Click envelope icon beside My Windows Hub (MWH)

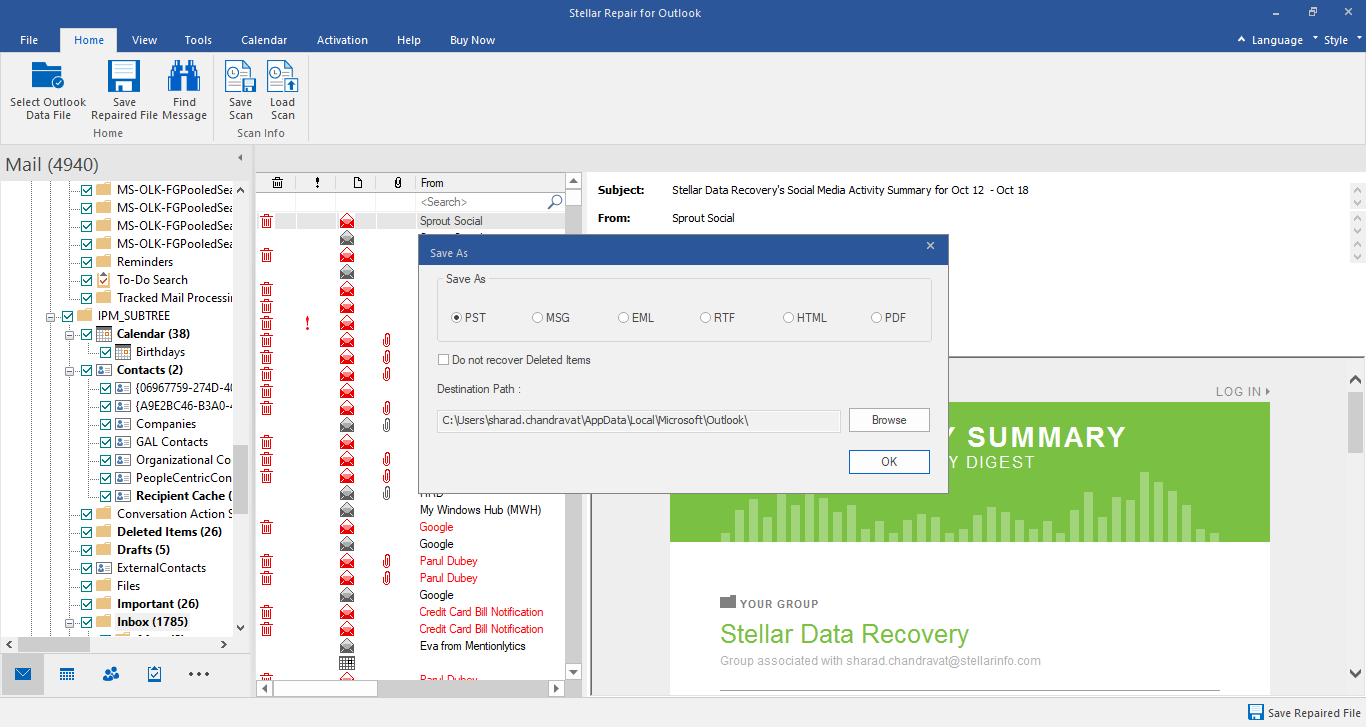click(x=347, y=510)
